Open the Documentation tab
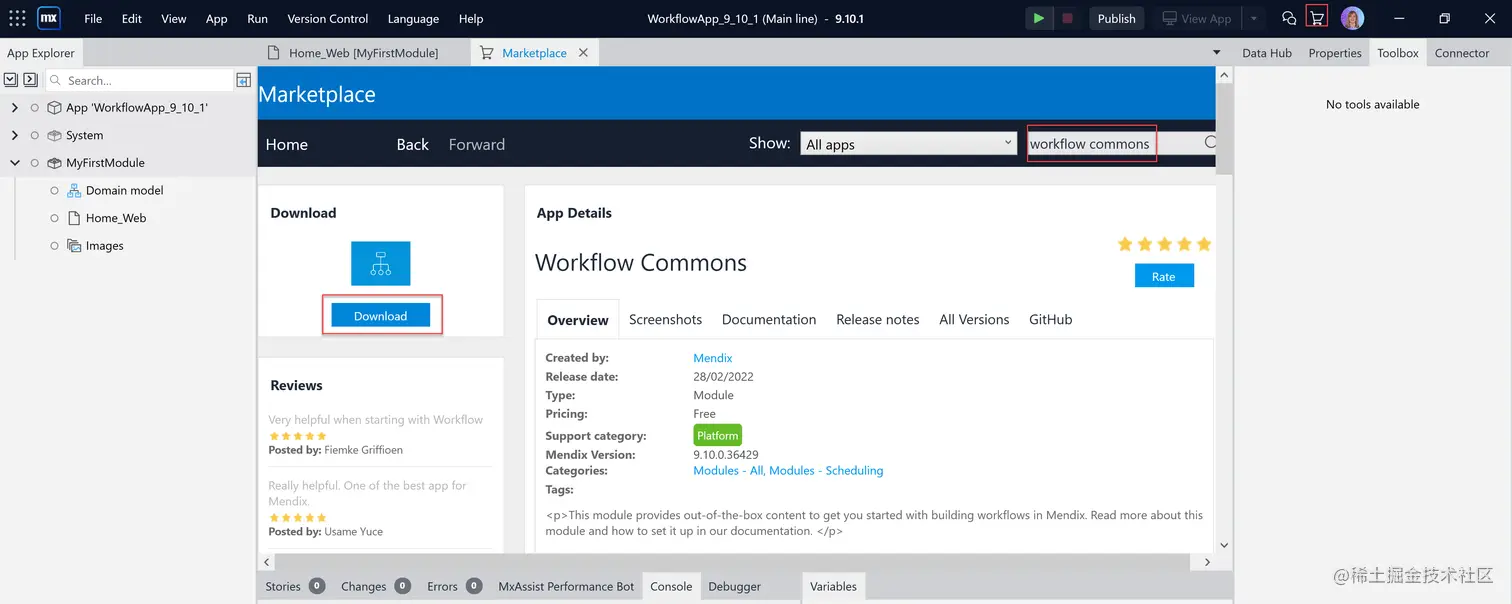 pos(769,319)
